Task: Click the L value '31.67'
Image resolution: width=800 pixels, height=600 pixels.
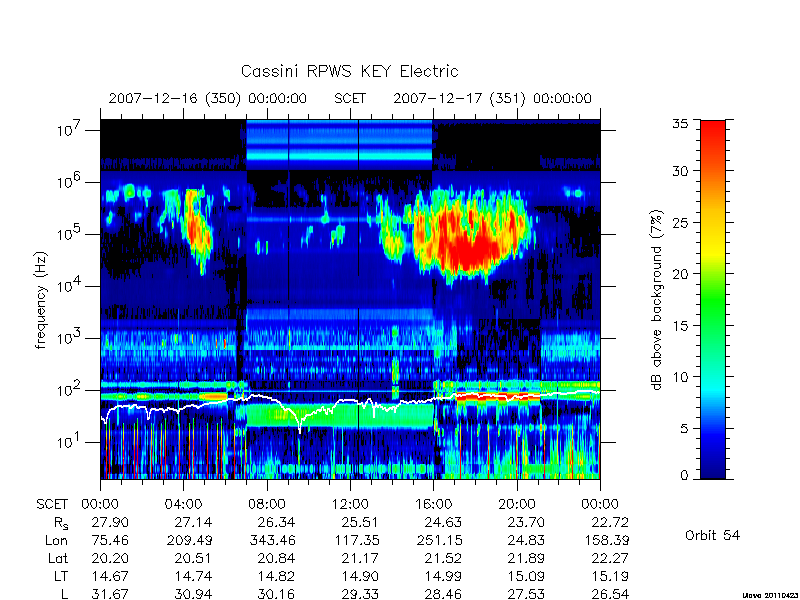Action: pyautogui.click(x=110, y=594)
